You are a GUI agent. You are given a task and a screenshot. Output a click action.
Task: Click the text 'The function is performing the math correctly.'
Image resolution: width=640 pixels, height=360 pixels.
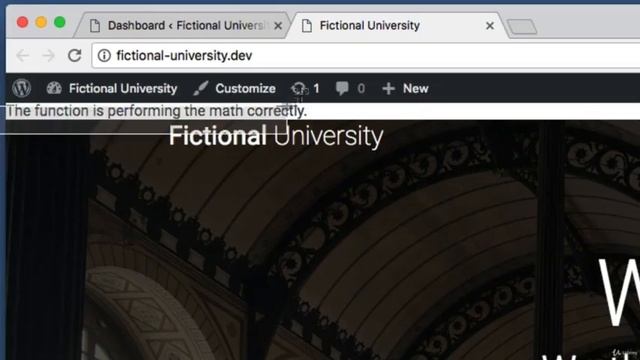pos(156,111)
